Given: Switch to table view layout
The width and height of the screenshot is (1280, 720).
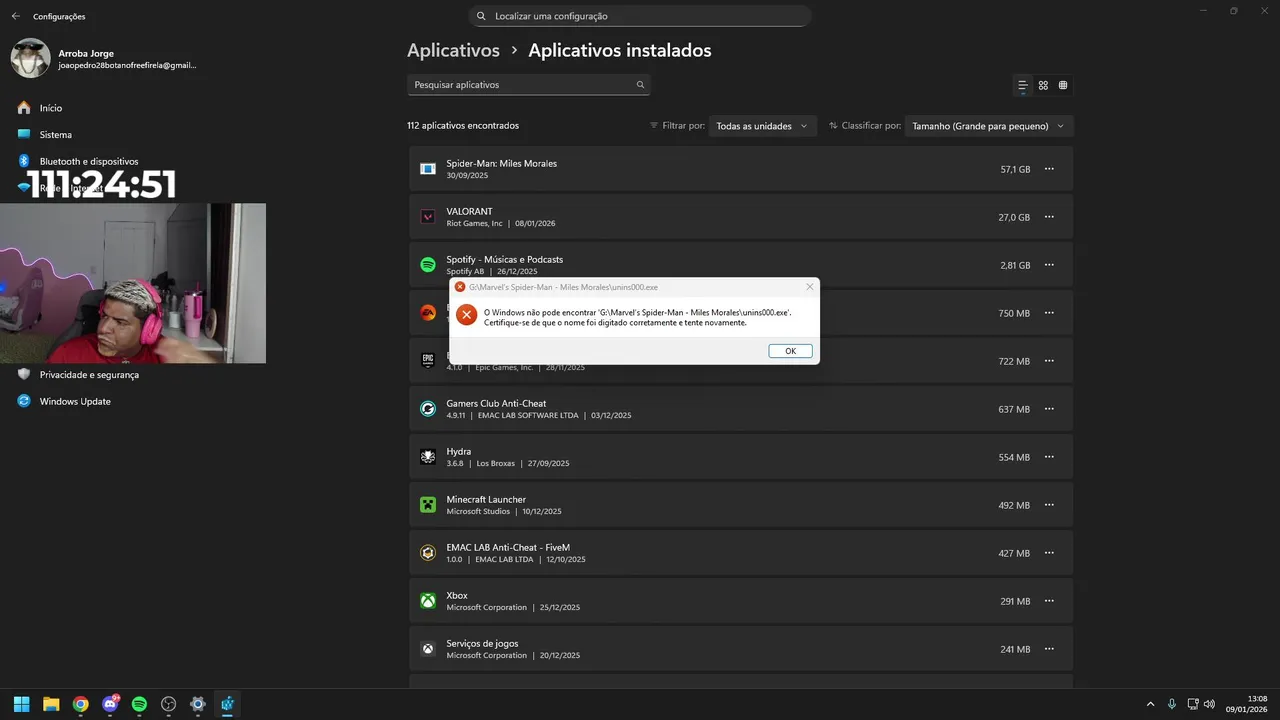Looking at the screenshot, I should point(1063,85).
